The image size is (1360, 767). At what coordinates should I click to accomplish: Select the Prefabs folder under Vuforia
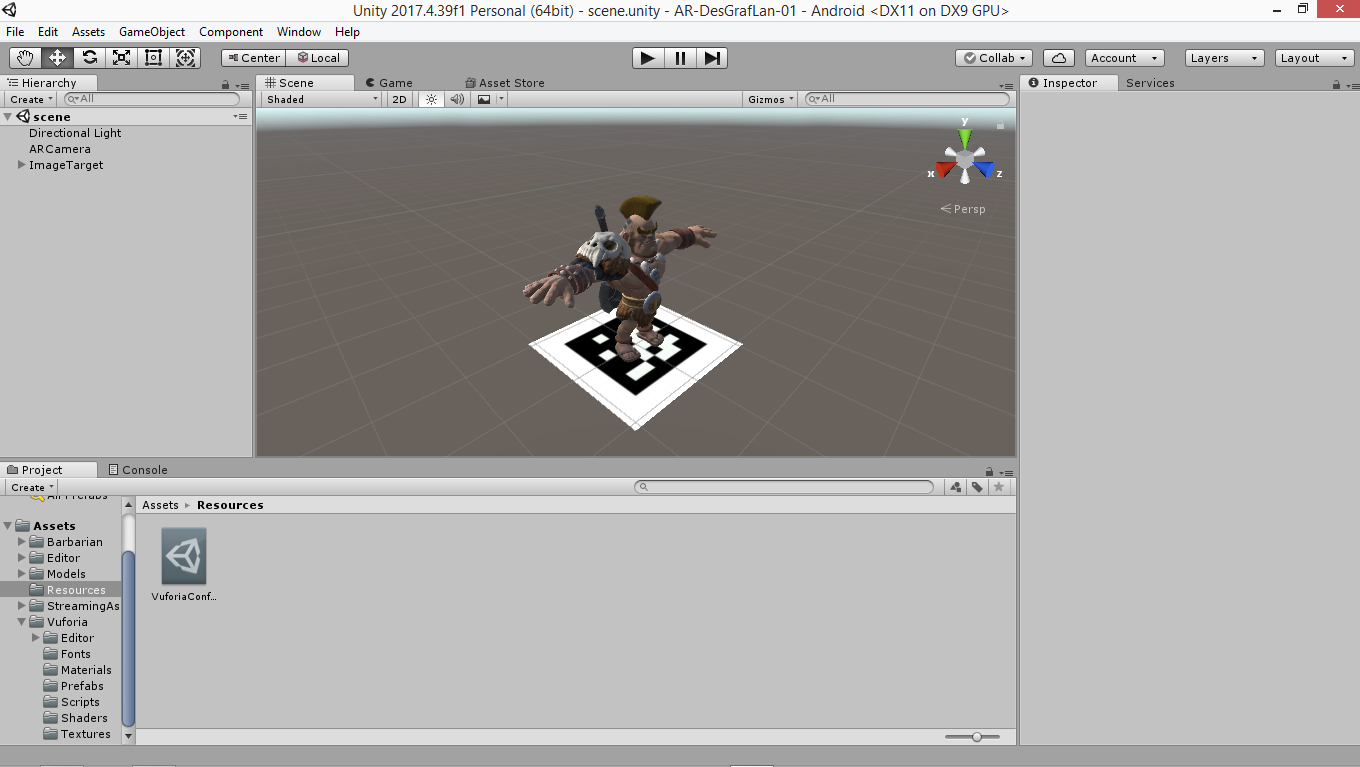[82, 686]
